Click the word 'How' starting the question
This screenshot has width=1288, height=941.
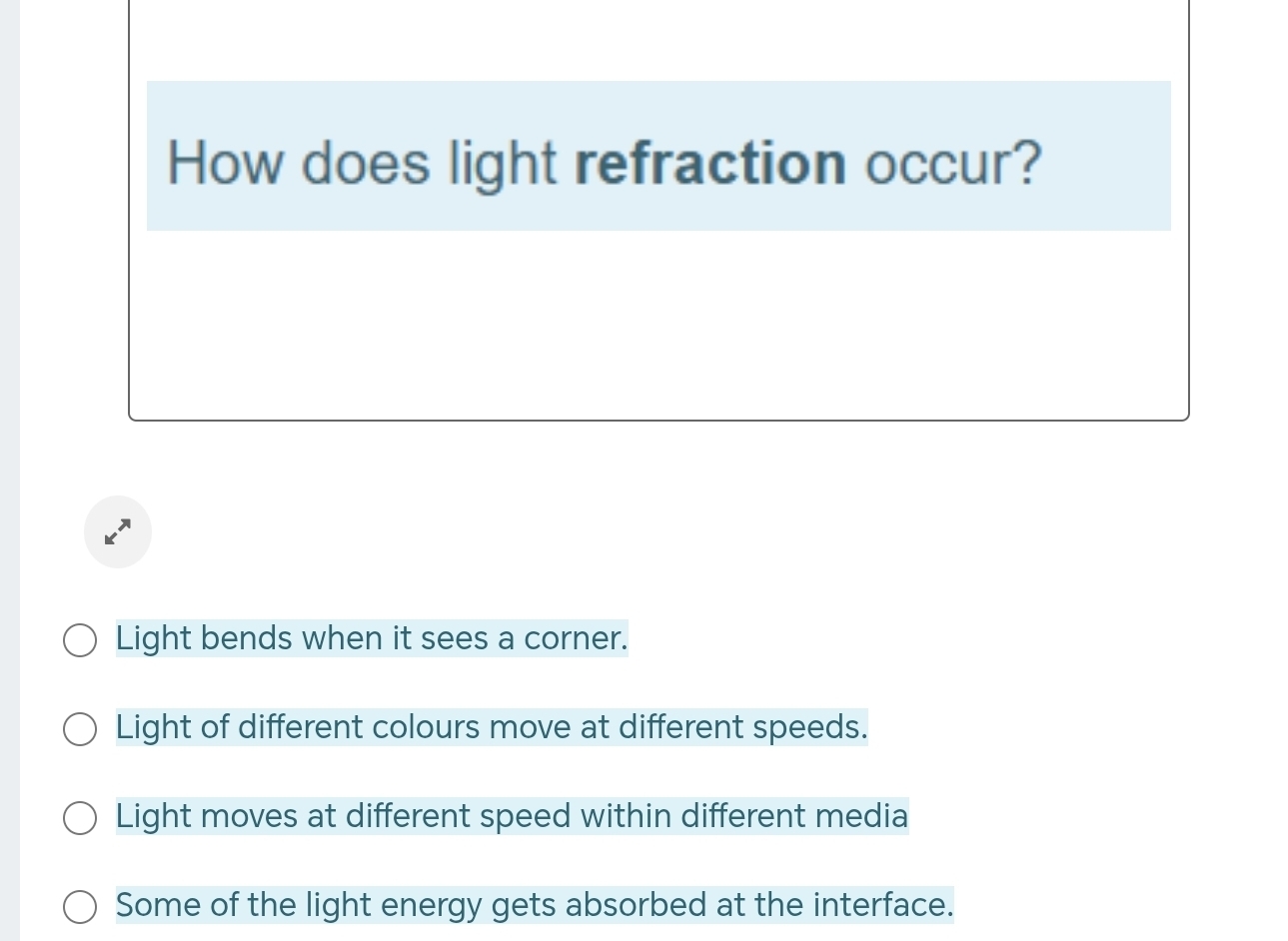point(225,163)
